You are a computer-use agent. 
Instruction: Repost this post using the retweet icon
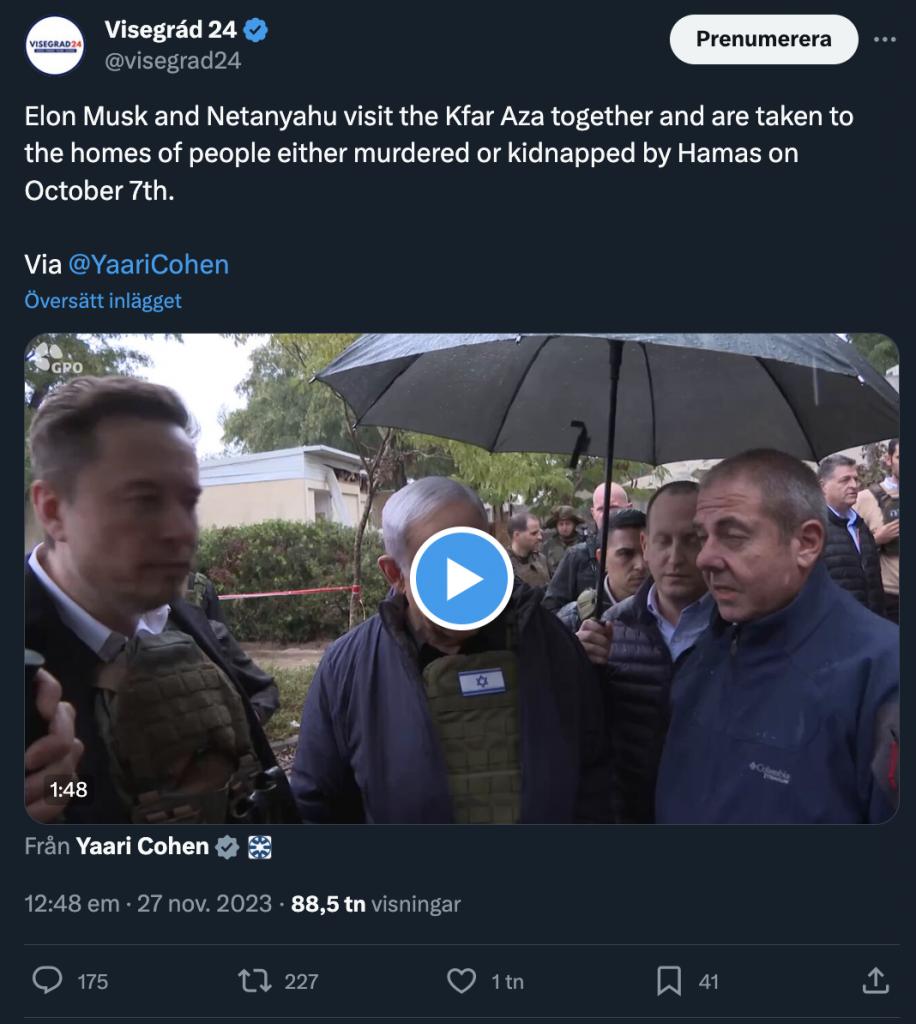[255, 981]
